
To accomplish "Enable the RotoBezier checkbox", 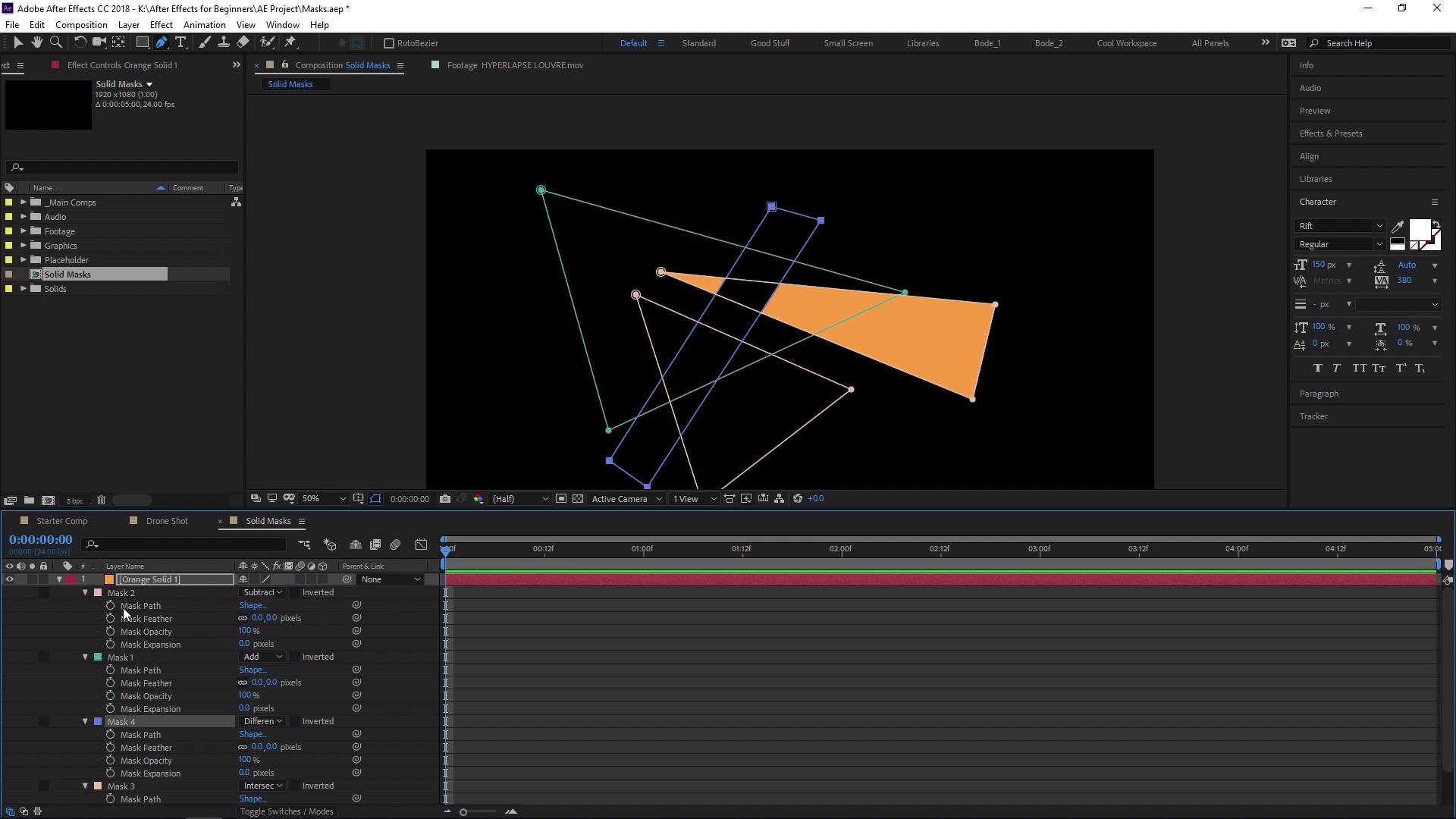I will [x=389, y=43].
